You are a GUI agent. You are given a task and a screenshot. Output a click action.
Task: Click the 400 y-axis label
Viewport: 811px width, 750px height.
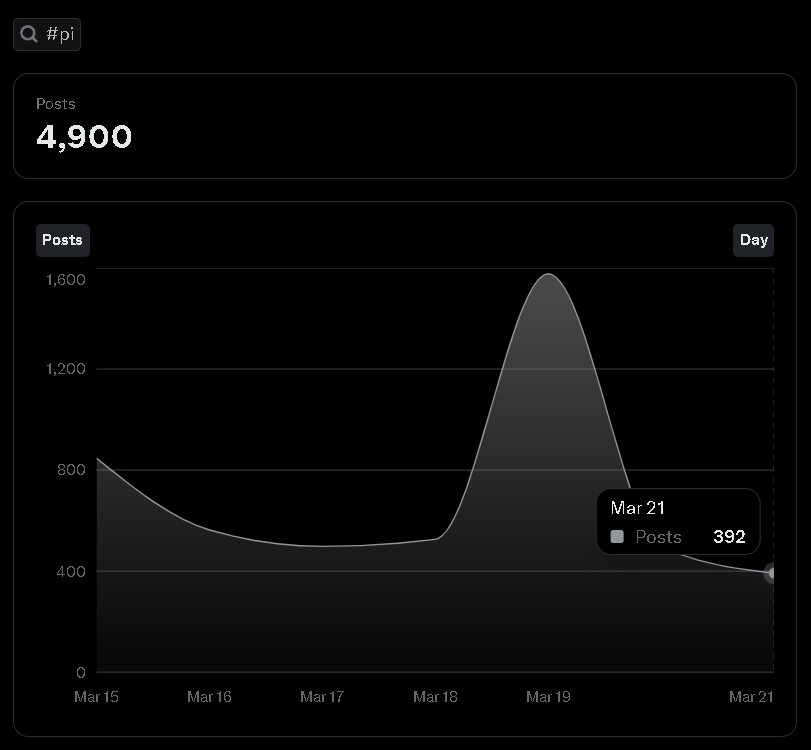(71, 572)
